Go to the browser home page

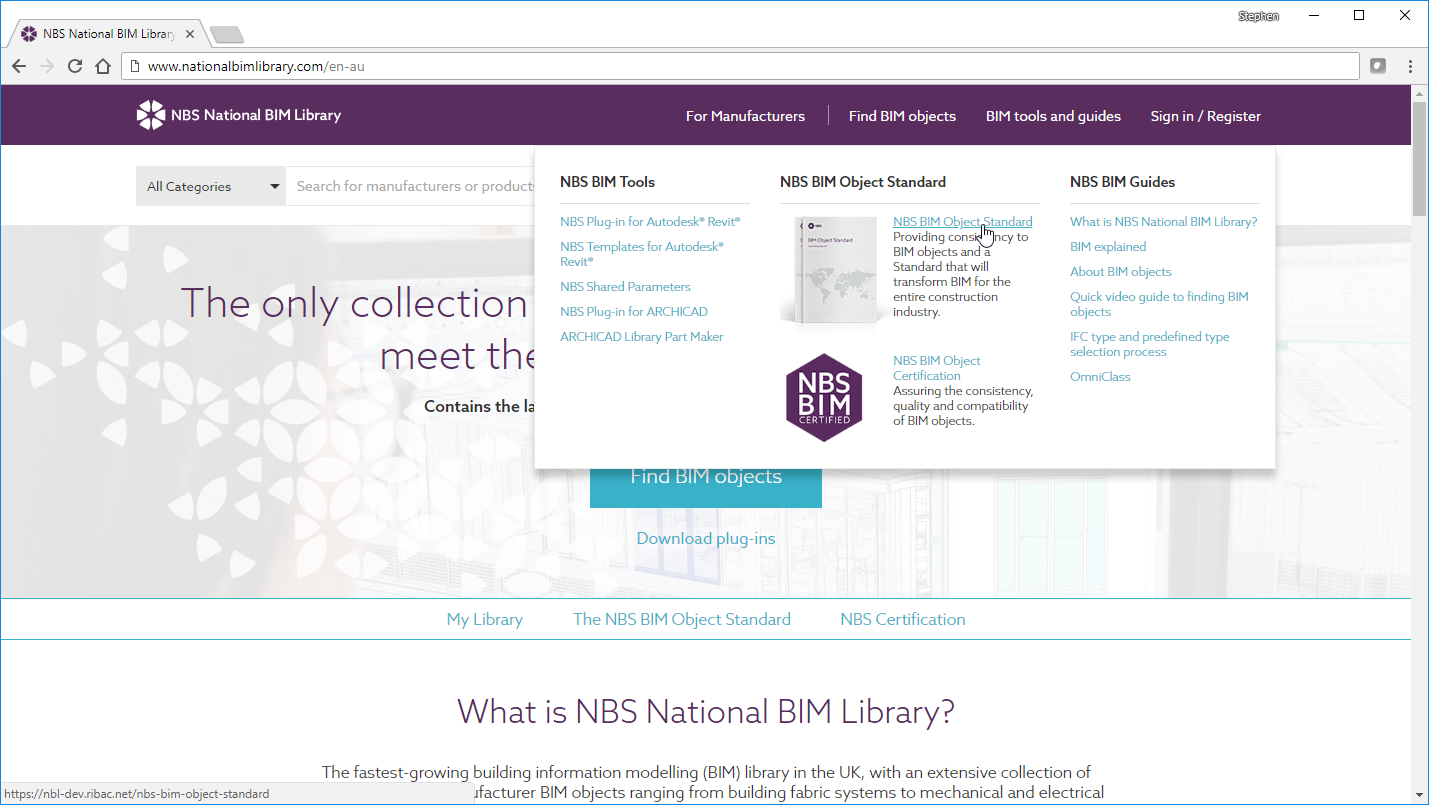[102, 66]
